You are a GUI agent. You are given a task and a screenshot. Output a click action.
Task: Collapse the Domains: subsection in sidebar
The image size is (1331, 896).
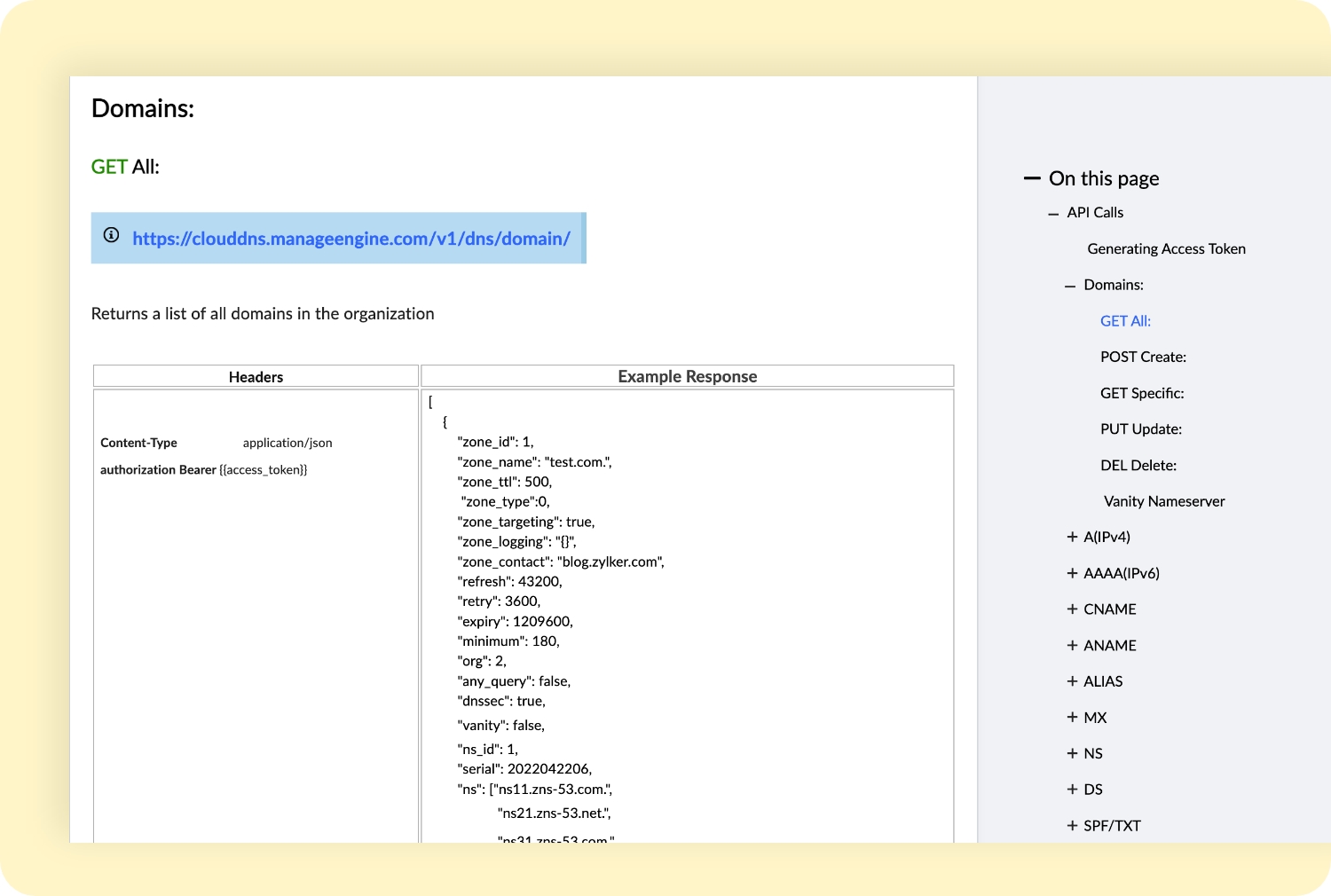coord(1070,286)
